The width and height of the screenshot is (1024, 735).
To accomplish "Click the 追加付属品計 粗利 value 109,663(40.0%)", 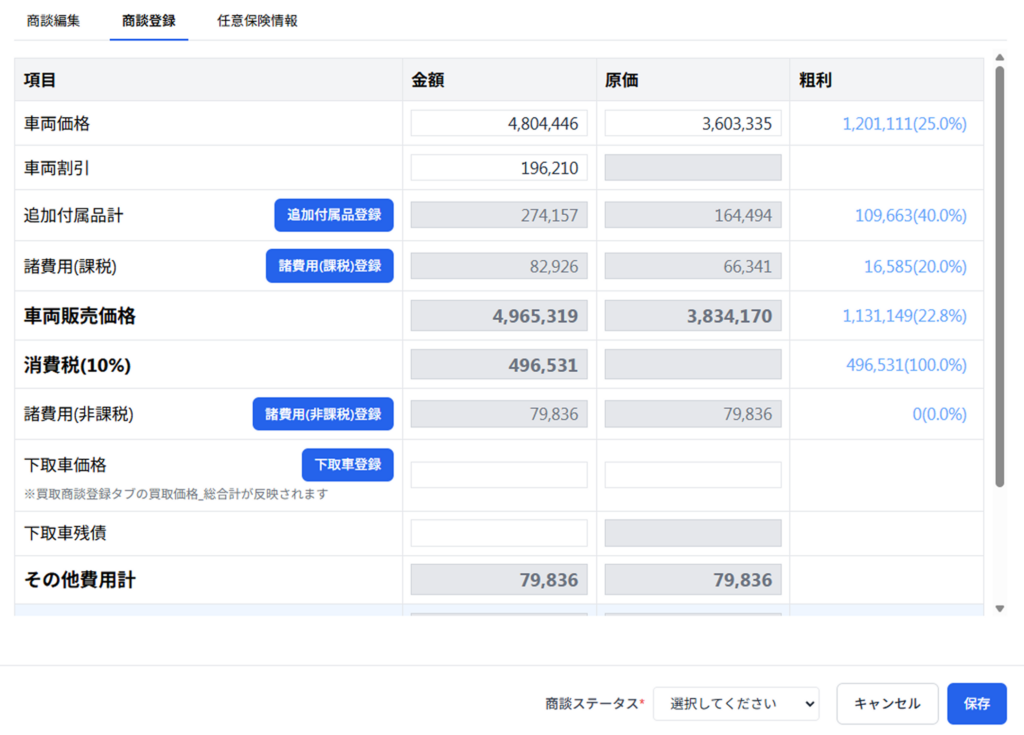I will (910, 215).
